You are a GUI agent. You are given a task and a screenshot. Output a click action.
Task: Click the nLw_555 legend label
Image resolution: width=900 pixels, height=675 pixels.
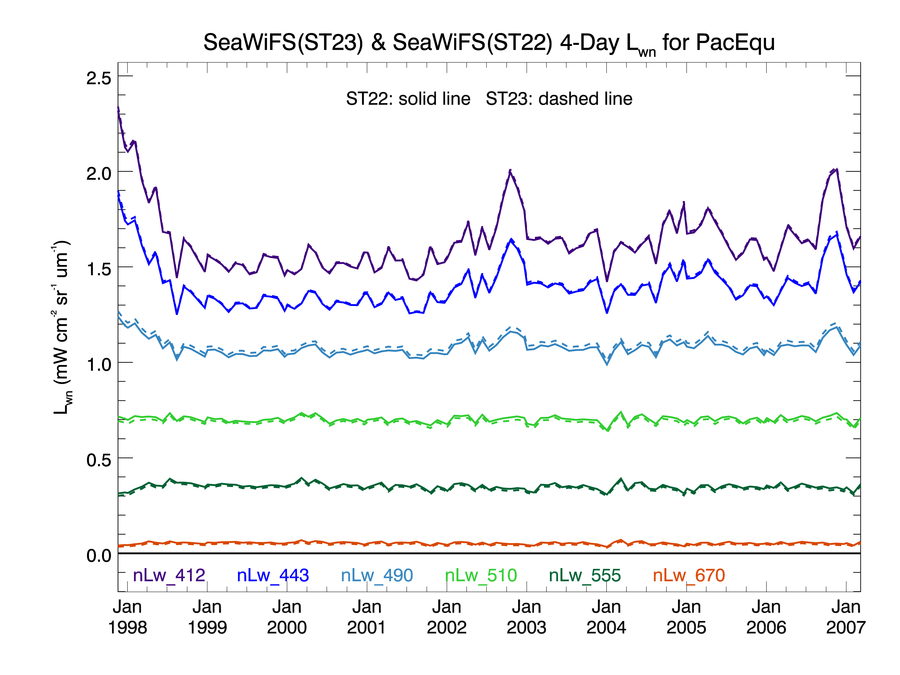click(585, 575)
